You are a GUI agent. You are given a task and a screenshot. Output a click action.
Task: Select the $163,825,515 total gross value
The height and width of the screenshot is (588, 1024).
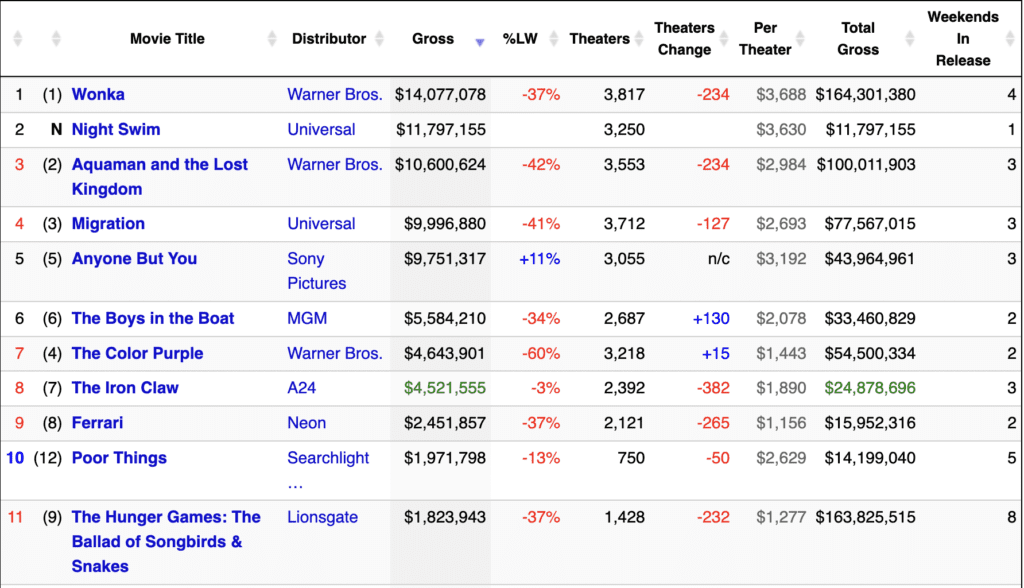click(x=865, y=517)
